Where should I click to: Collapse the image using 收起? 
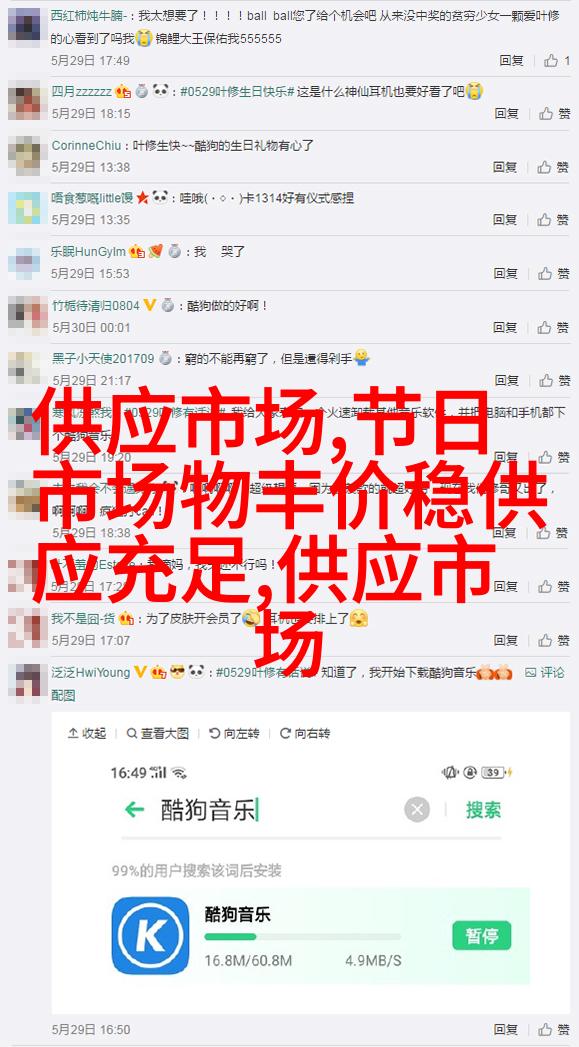(86, 733)
